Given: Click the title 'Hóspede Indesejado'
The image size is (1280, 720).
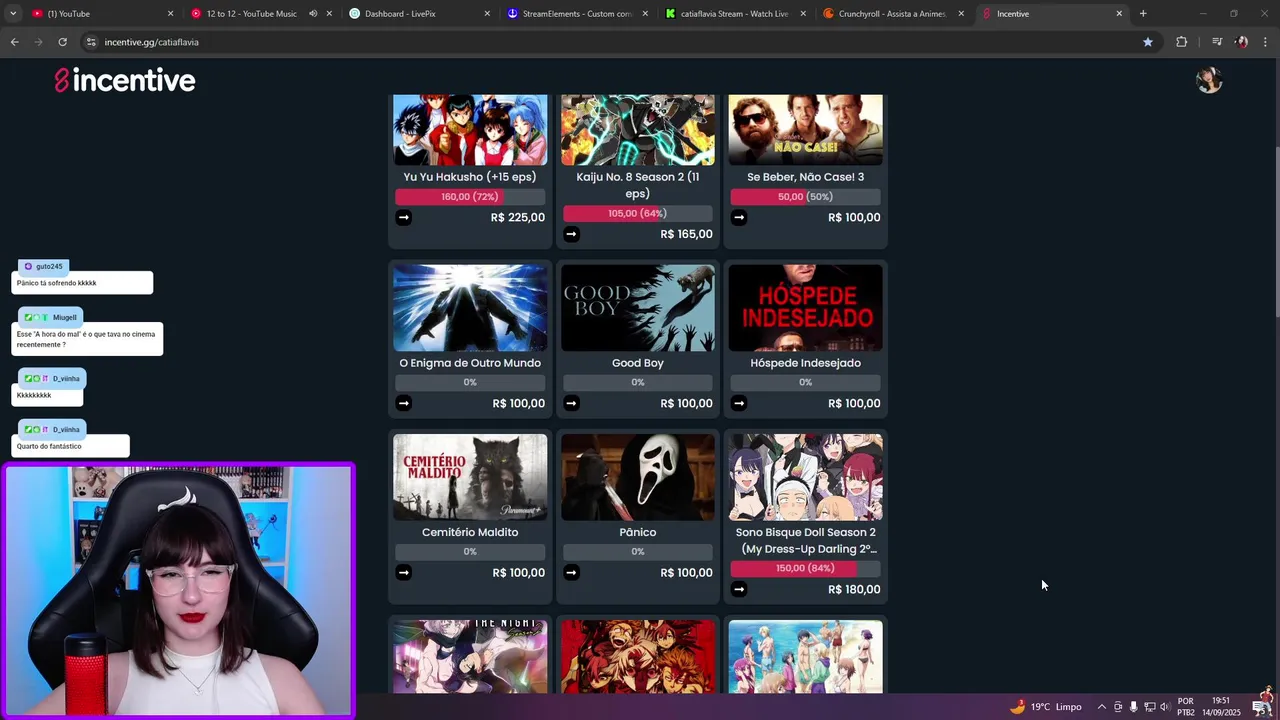Looking at the screenshot, I should coord(805,363).
